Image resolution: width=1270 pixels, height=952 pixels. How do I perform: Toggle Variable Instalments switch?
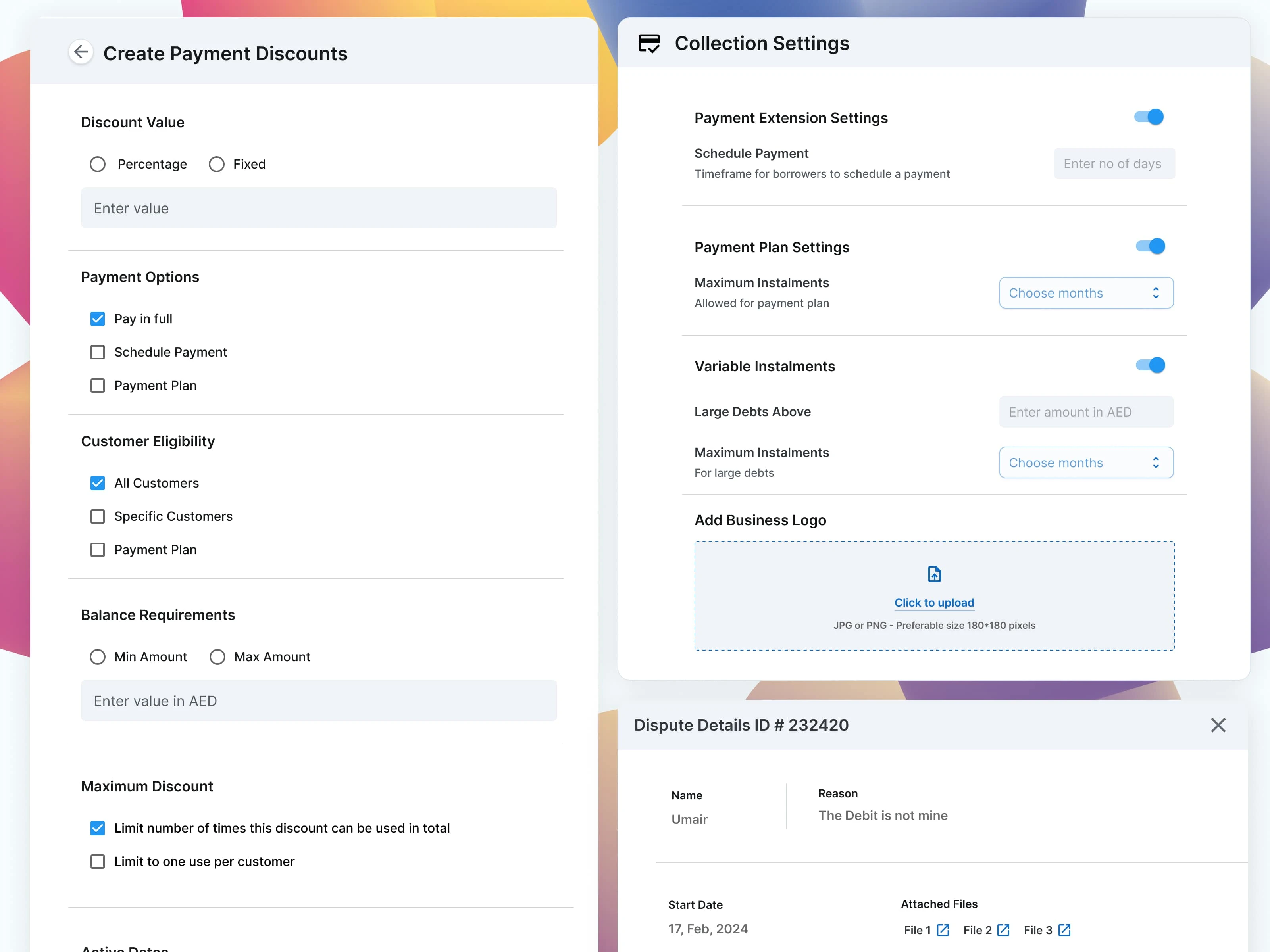1150,365
